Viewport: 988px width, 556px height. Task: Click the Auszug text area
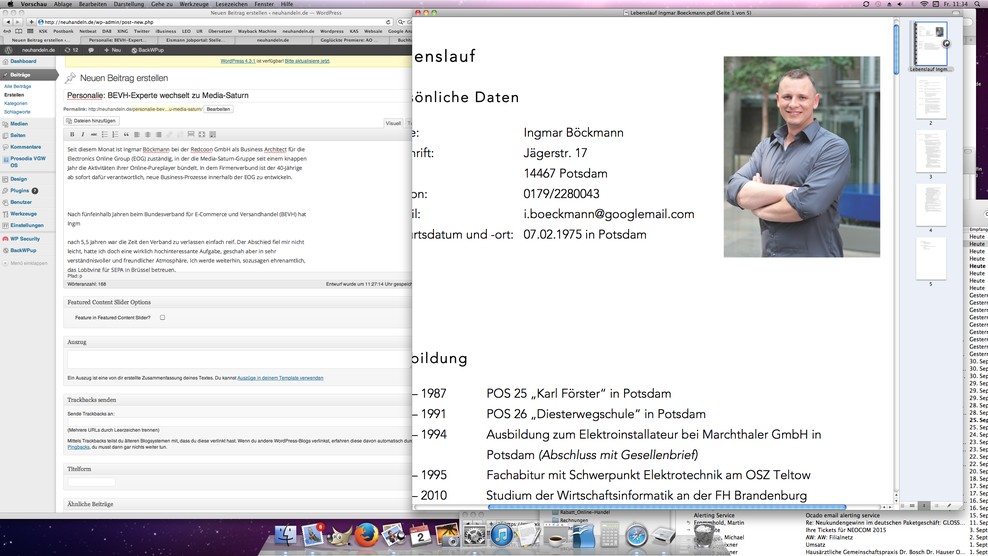tap(239, 360)
